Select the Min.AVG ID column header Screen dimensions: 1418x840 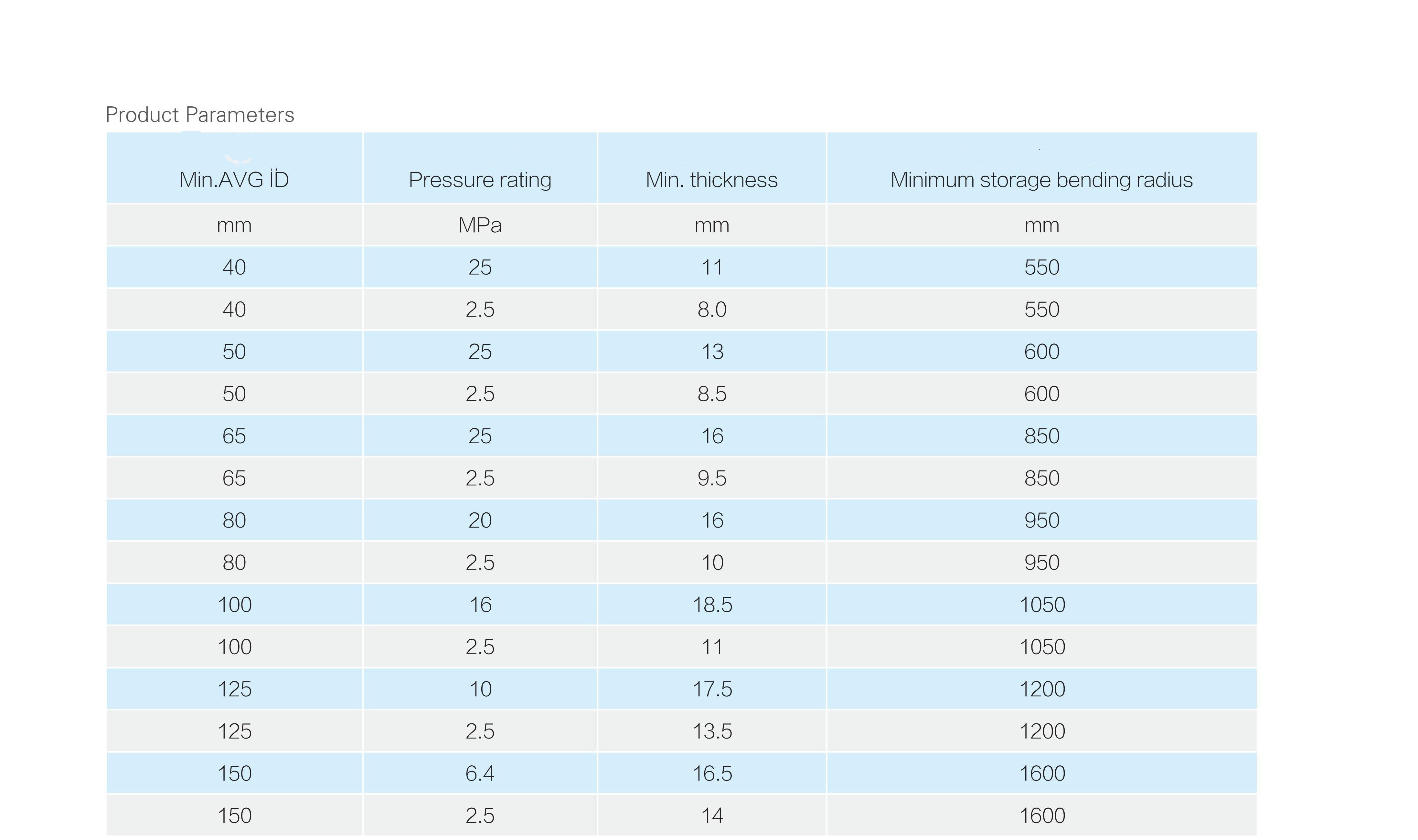point(234,168)
